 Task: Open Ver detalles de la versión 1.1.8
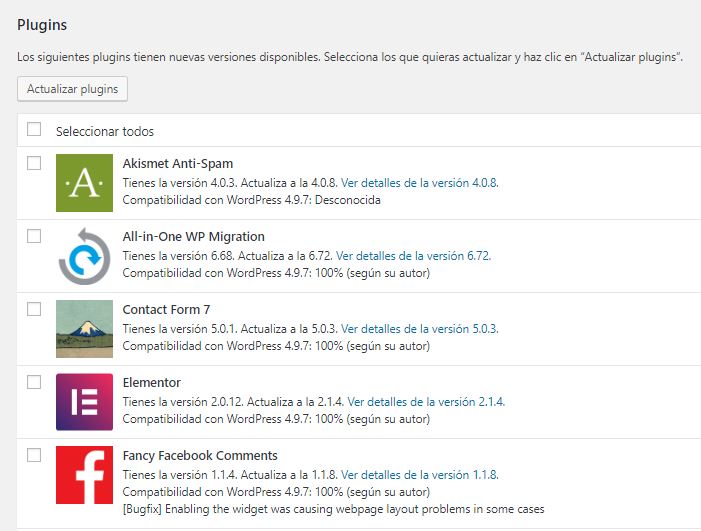point(419,475)
